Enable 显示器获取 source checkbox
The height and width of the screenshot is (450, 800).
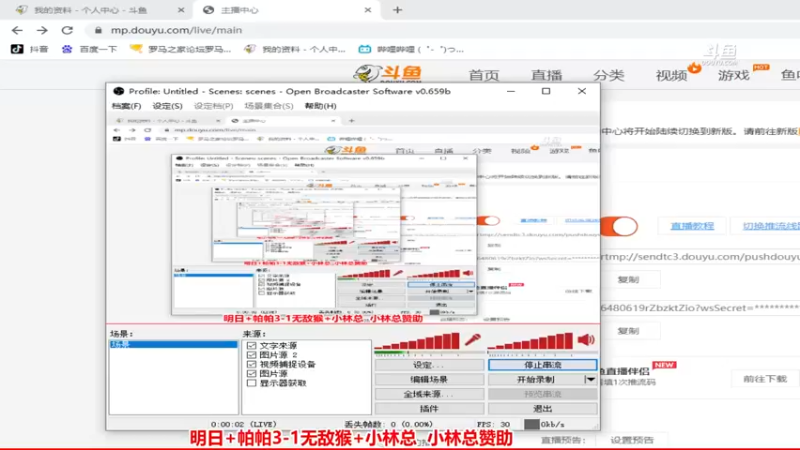tap(252, 383)
